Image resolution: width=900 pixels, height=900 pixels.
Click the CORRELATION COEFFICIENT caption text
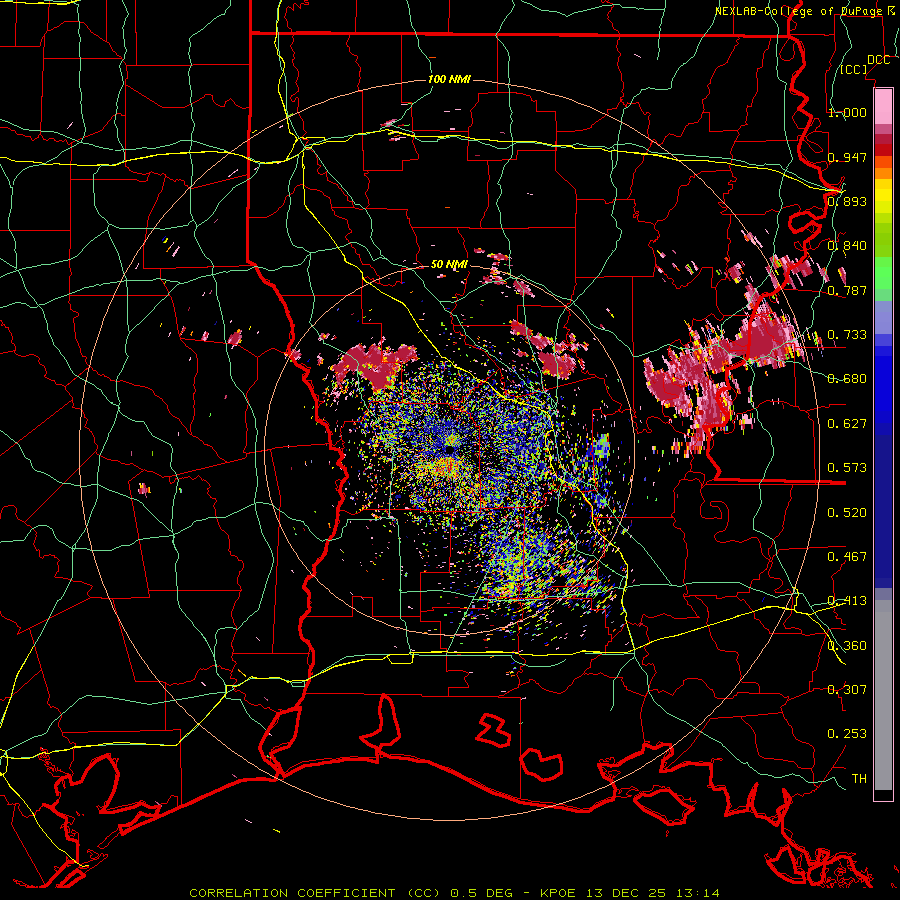292,893
